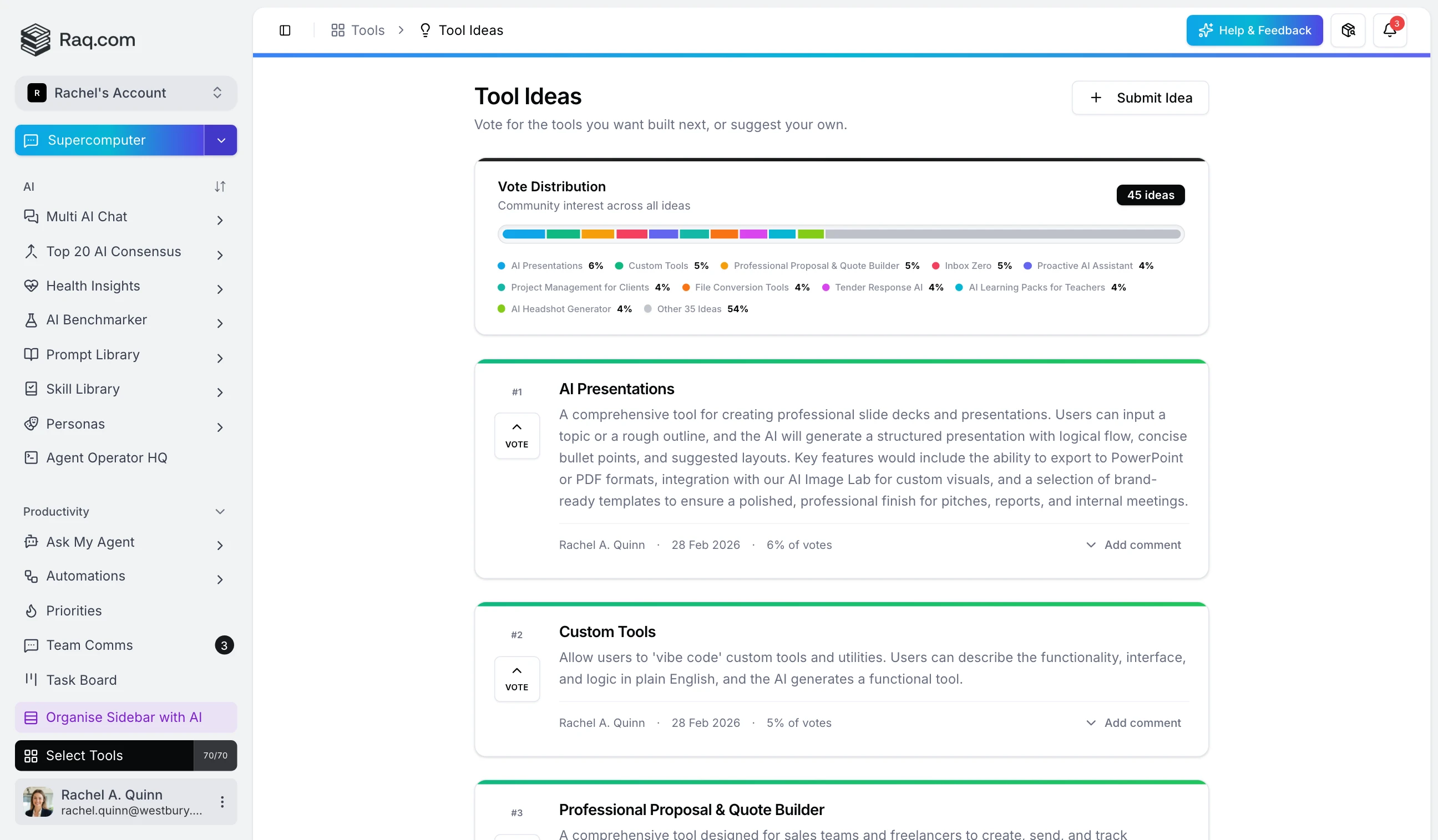Open the Raq.com logo home
The height and width of the screenshot is (840, 1438).
coord(78,39)
